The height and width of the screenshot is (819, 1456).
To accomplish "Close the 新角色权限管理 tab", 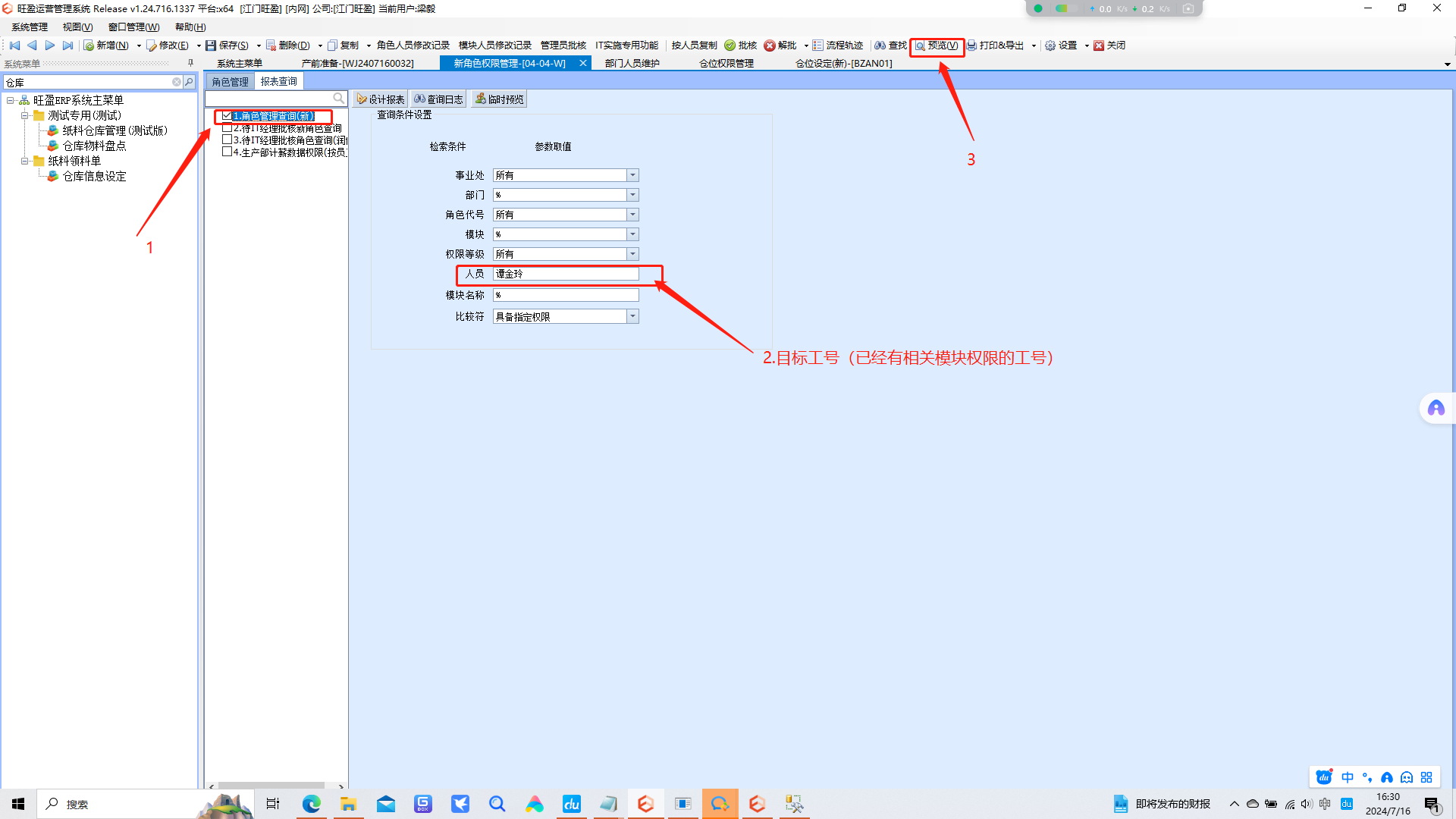I will 583,64.
